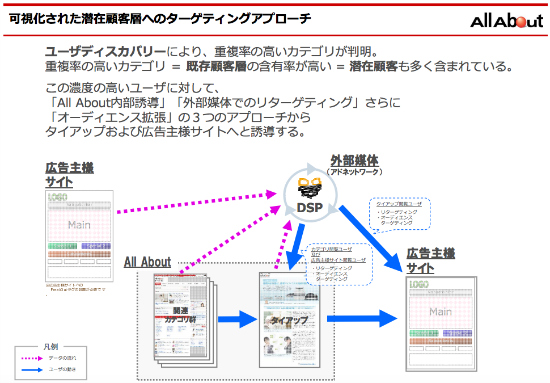Click the タイアップ閲覧ユーザ speech bubble
Screen dimensions: 550x383
pos(400,214)
